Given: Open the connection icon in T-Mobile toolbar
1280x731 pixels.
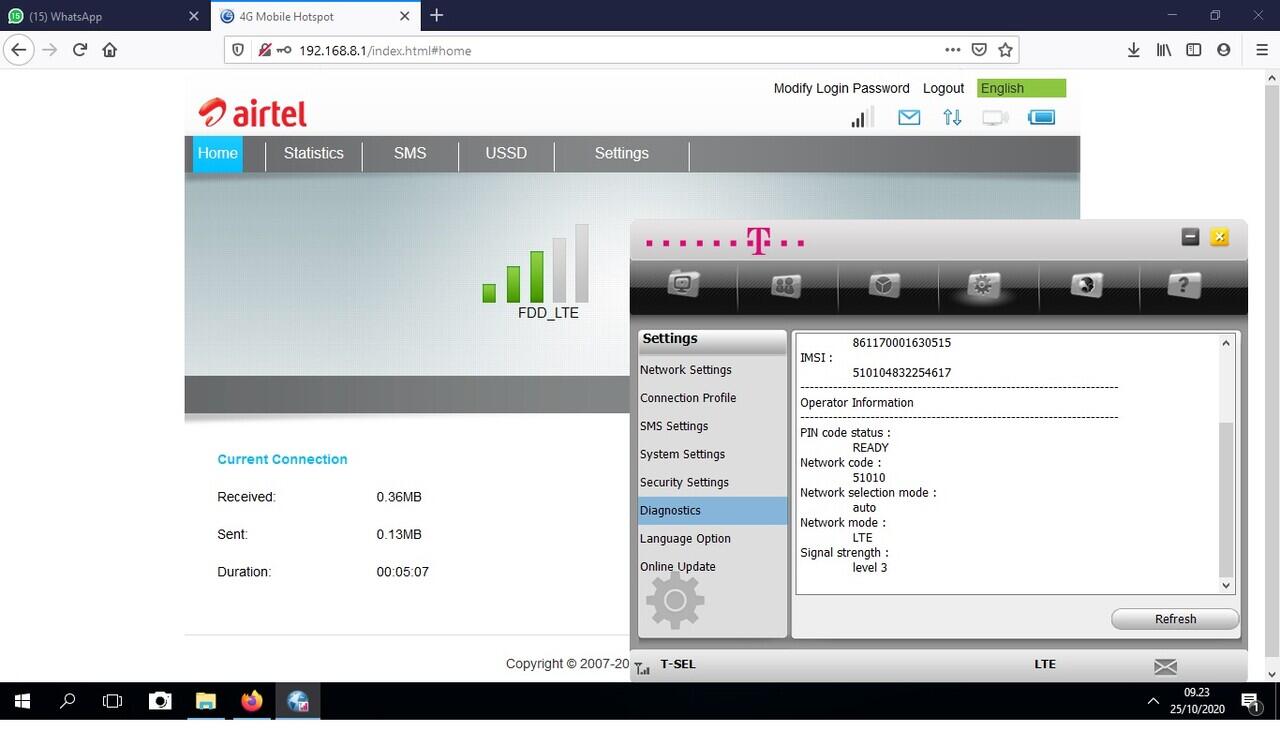Looking at the screenshot, I should 684,285.
